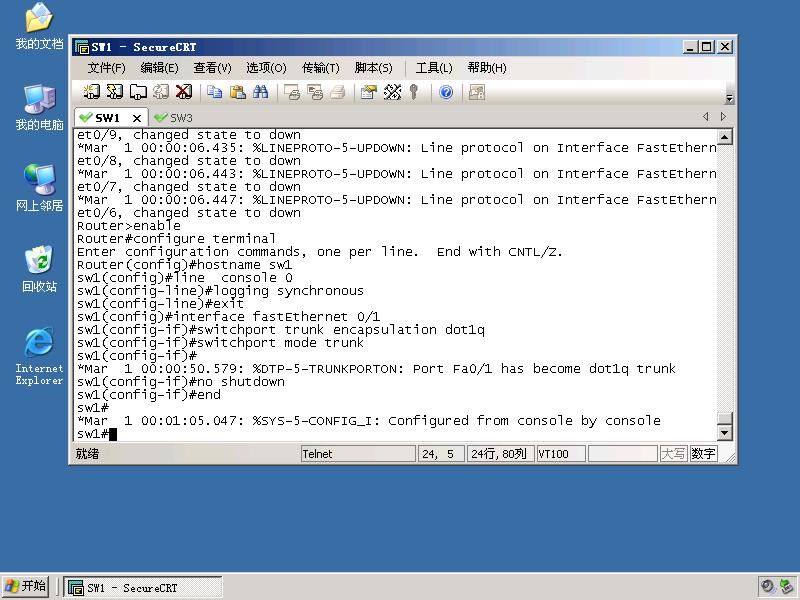Viewport: 800px width, 600px height.
Task: Select the 我的电脑 desktop icon
Action: 39,108
